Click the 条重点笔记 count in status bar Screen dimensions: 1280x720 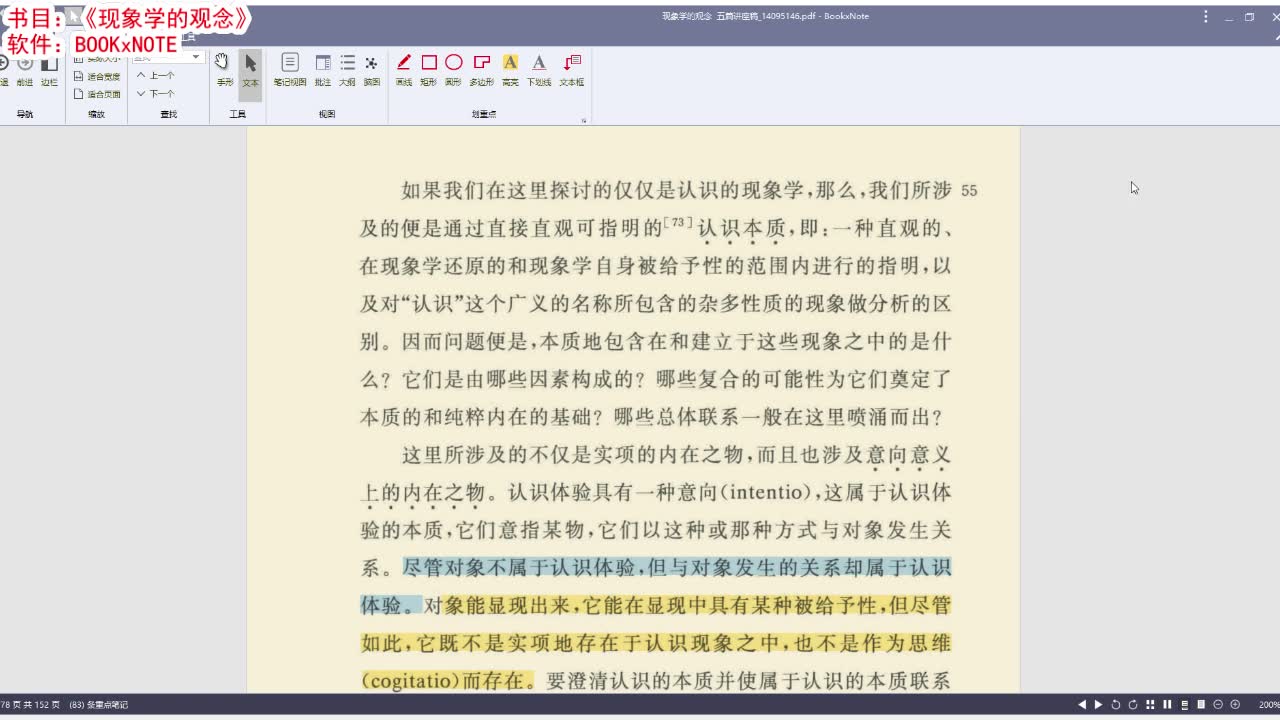point(98,705)
